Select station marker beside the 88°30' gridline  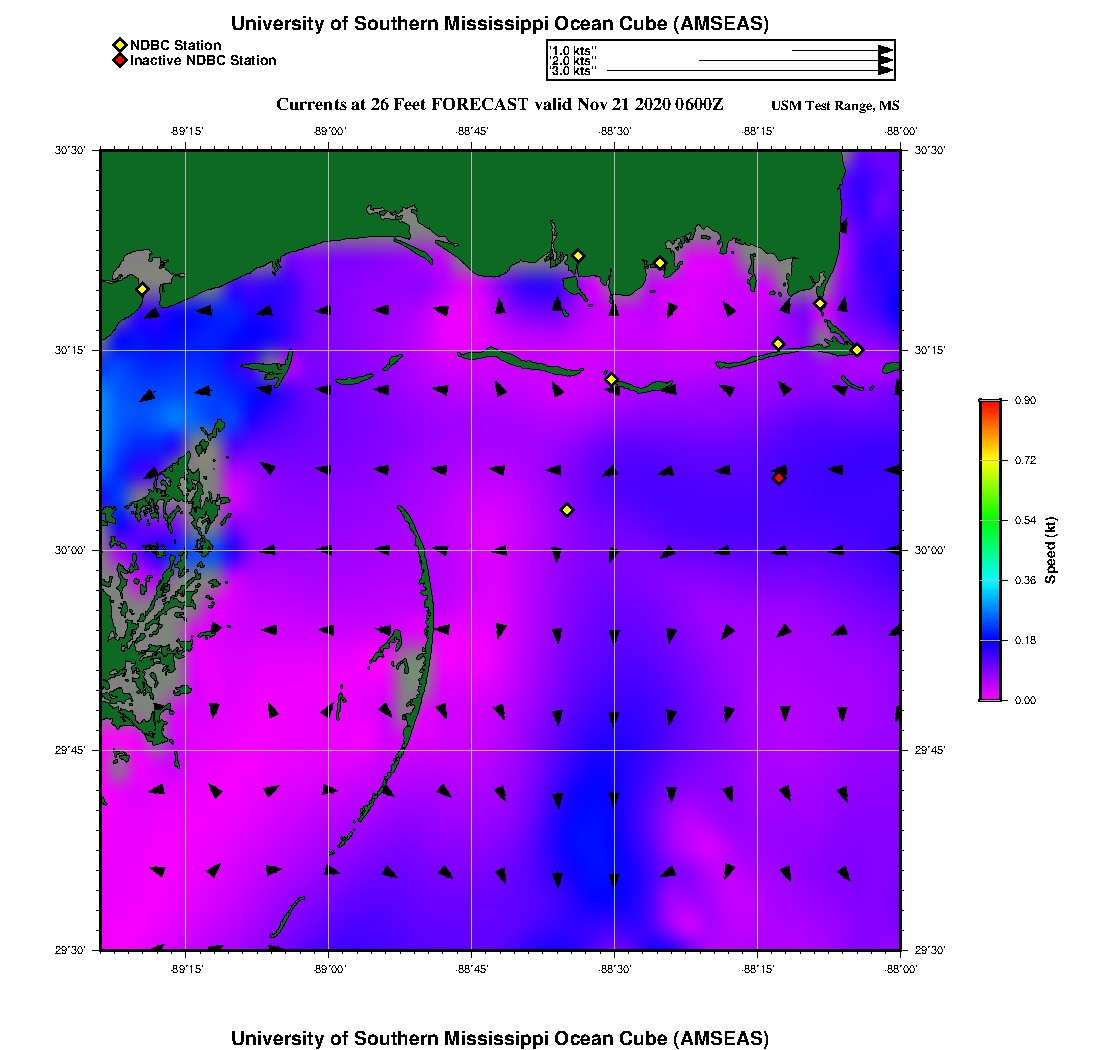pos(612,379)
